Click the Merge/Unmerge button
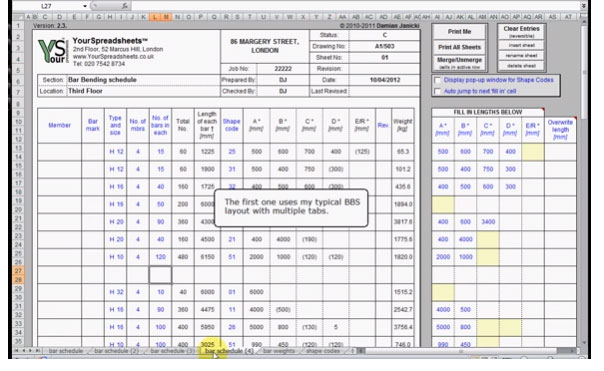Image resolution: width=604 pixels, height=371 pixels. click(x=459, y=63)
